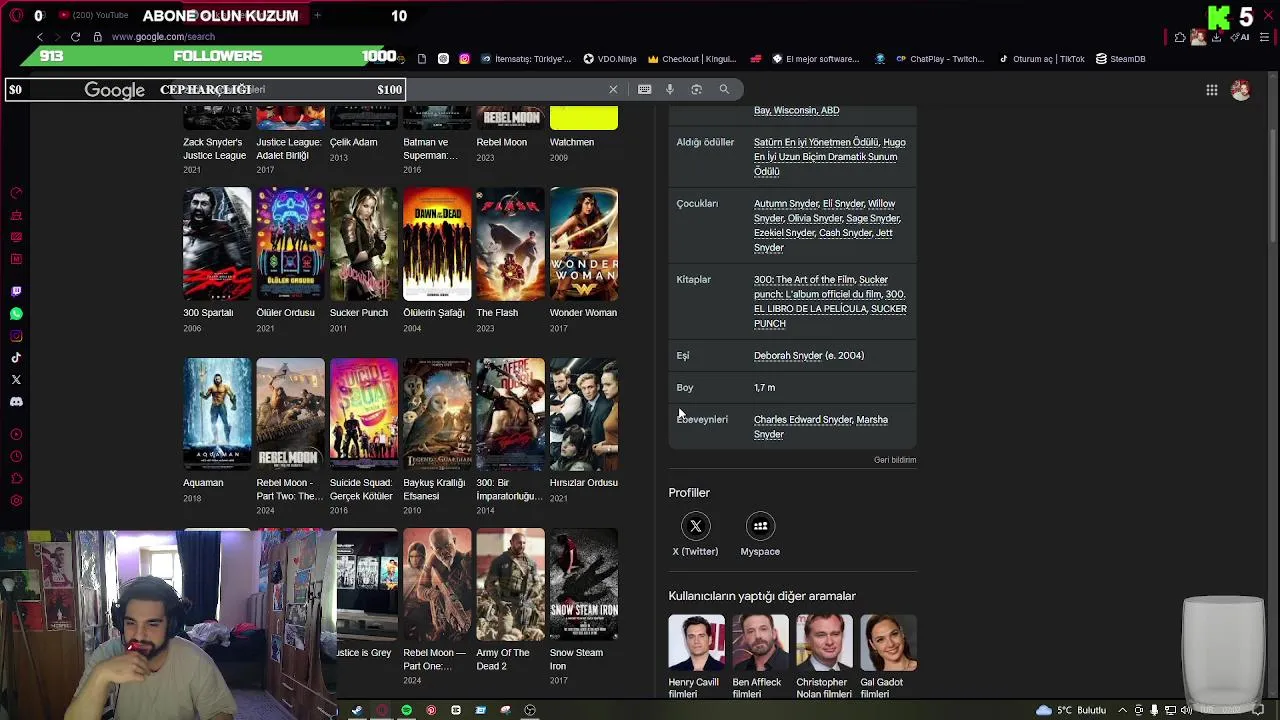Open Suicide Squad: Gerçek Kötüler poster
This screenshot has width=1280, height=720.
[364, 414]
